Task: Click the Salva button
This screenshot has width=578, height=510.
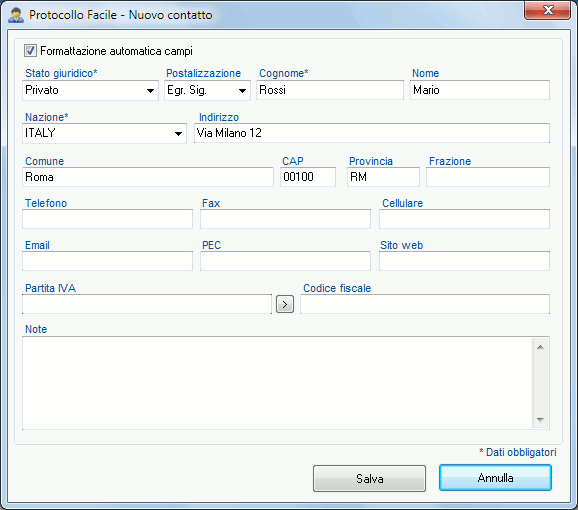Action: [369, 478]
